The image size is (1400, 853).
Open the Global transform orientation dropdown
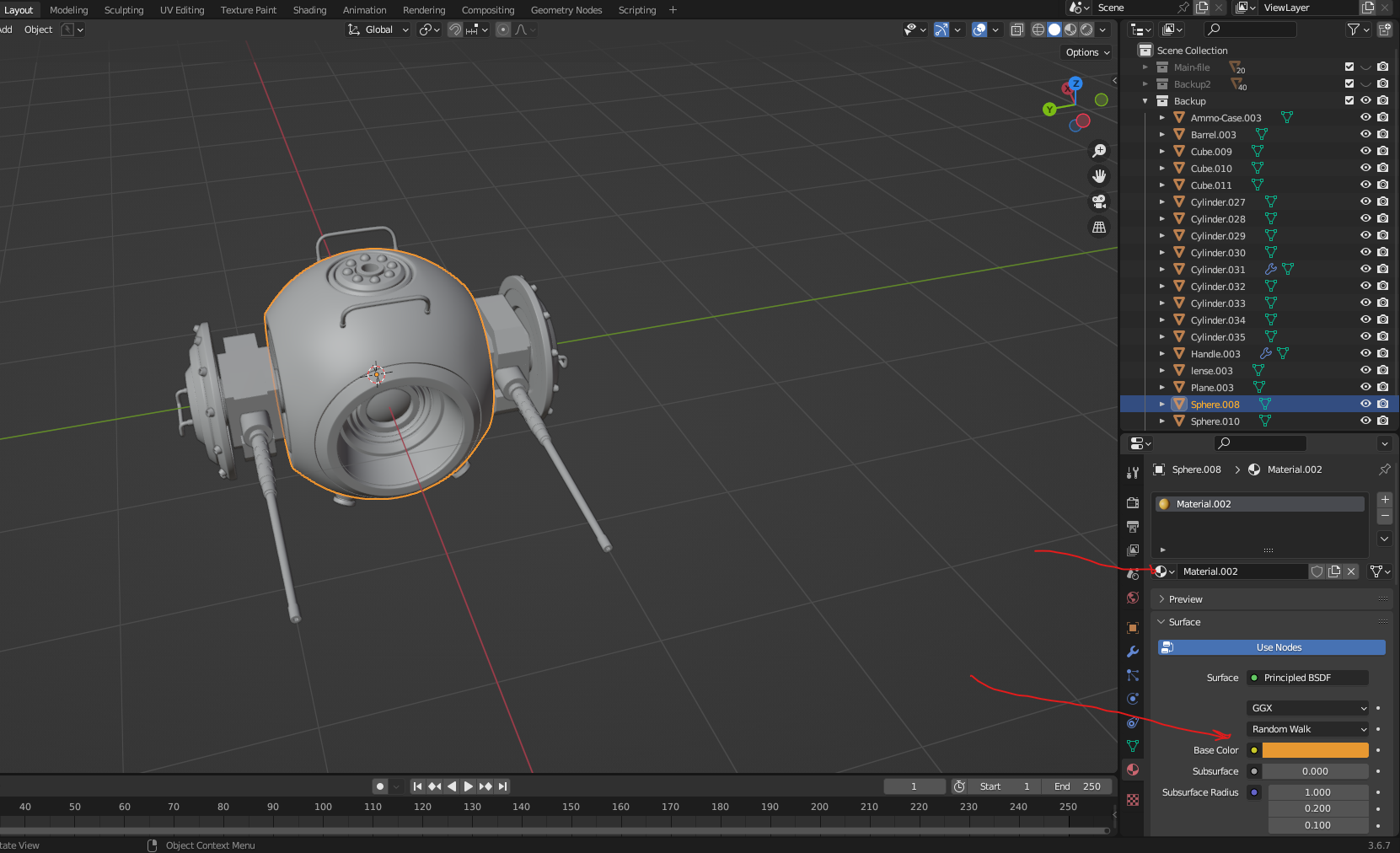tap(378, 30)
